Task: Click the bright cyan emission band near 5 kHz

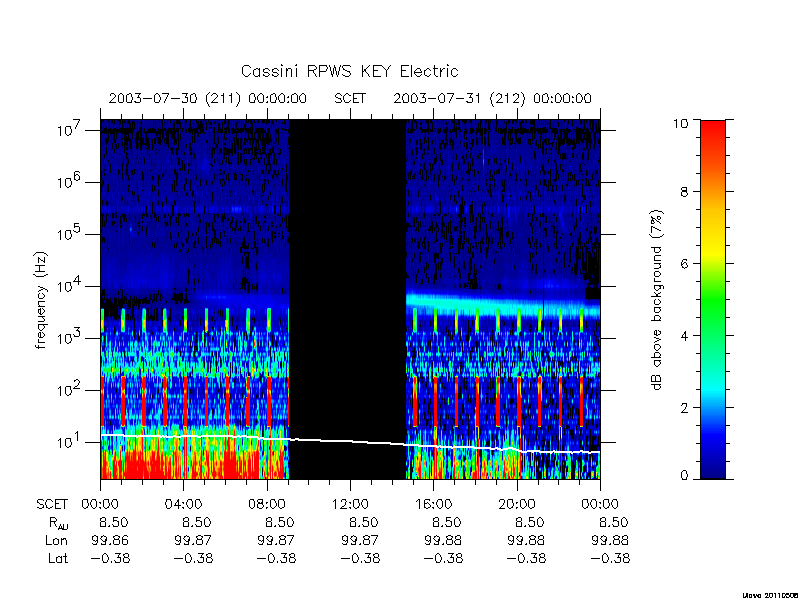Action: pos(503,305)
